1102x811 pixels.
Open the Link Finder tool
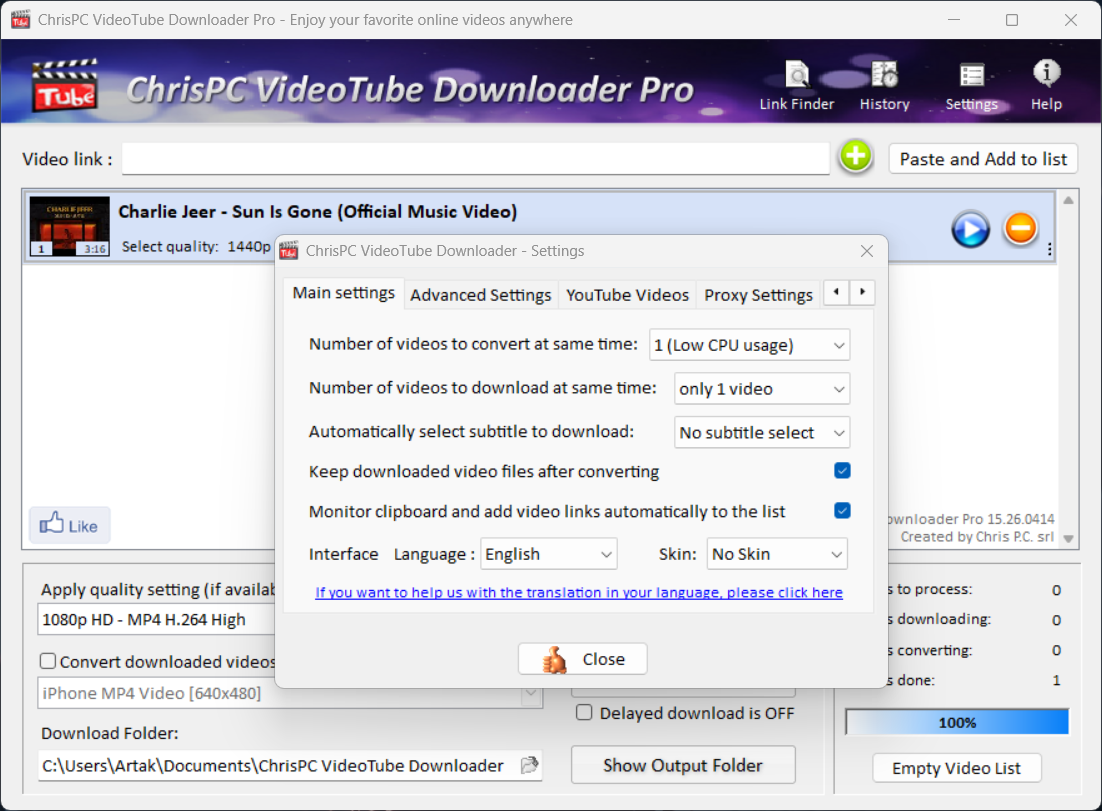[796, 86]
